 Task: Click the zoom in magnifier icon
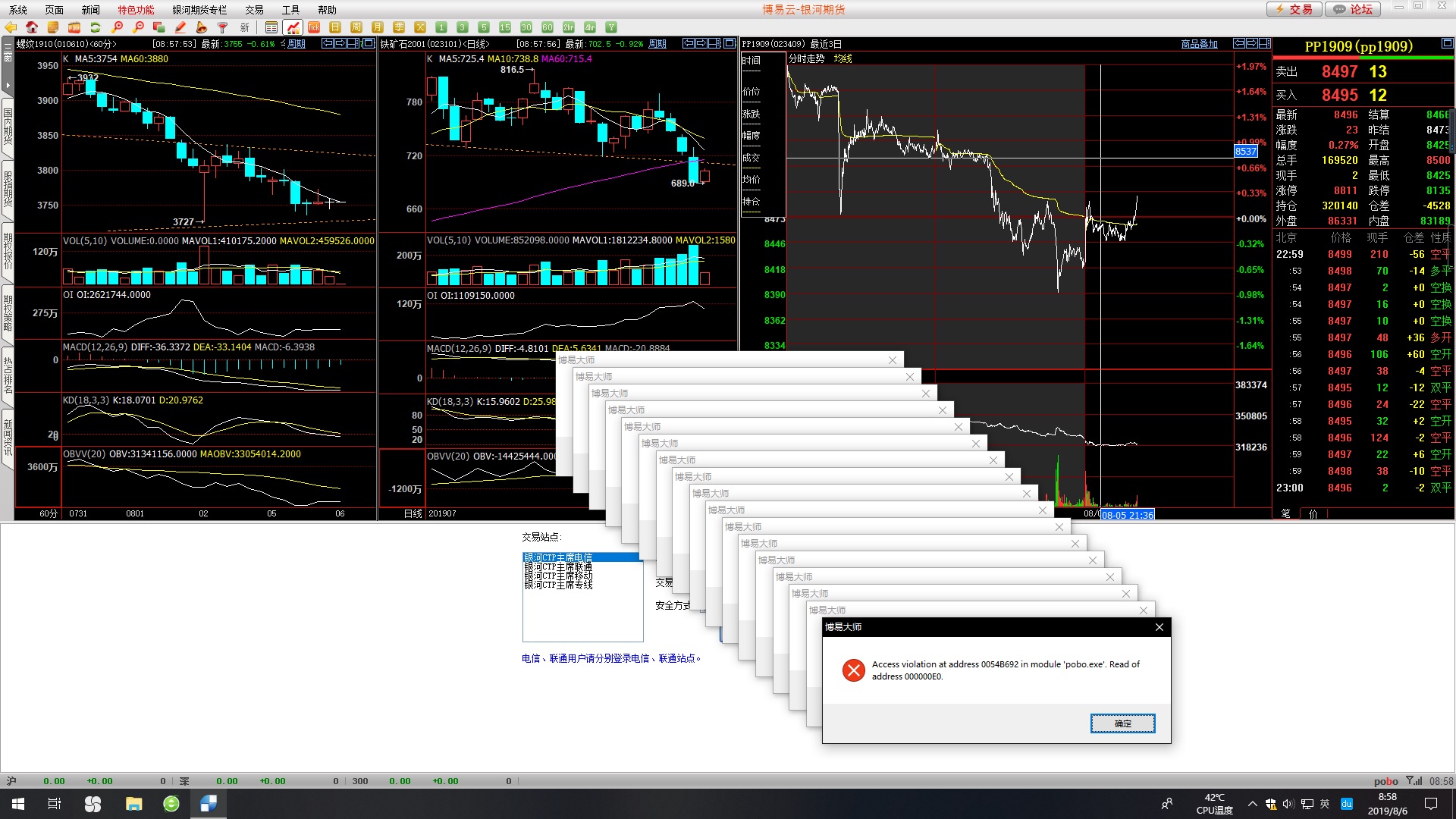[117, 27]
